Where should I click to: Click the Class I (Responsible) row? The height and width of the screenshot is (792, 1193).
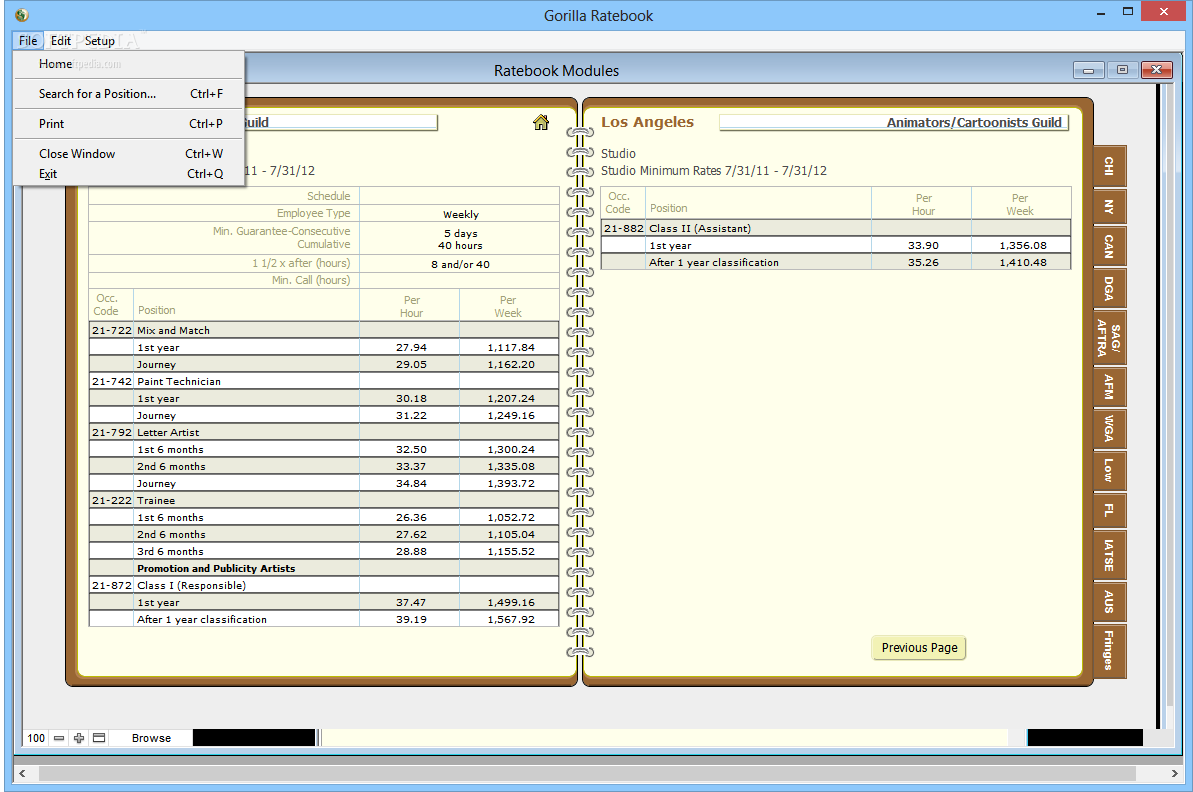[324, 585]
